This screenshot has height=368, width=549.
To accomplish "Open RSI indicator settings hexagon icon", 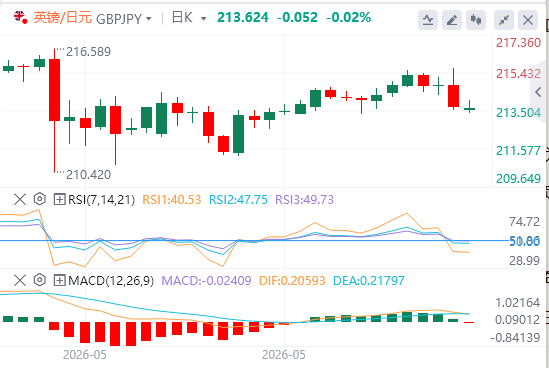I will pos(40,199).
